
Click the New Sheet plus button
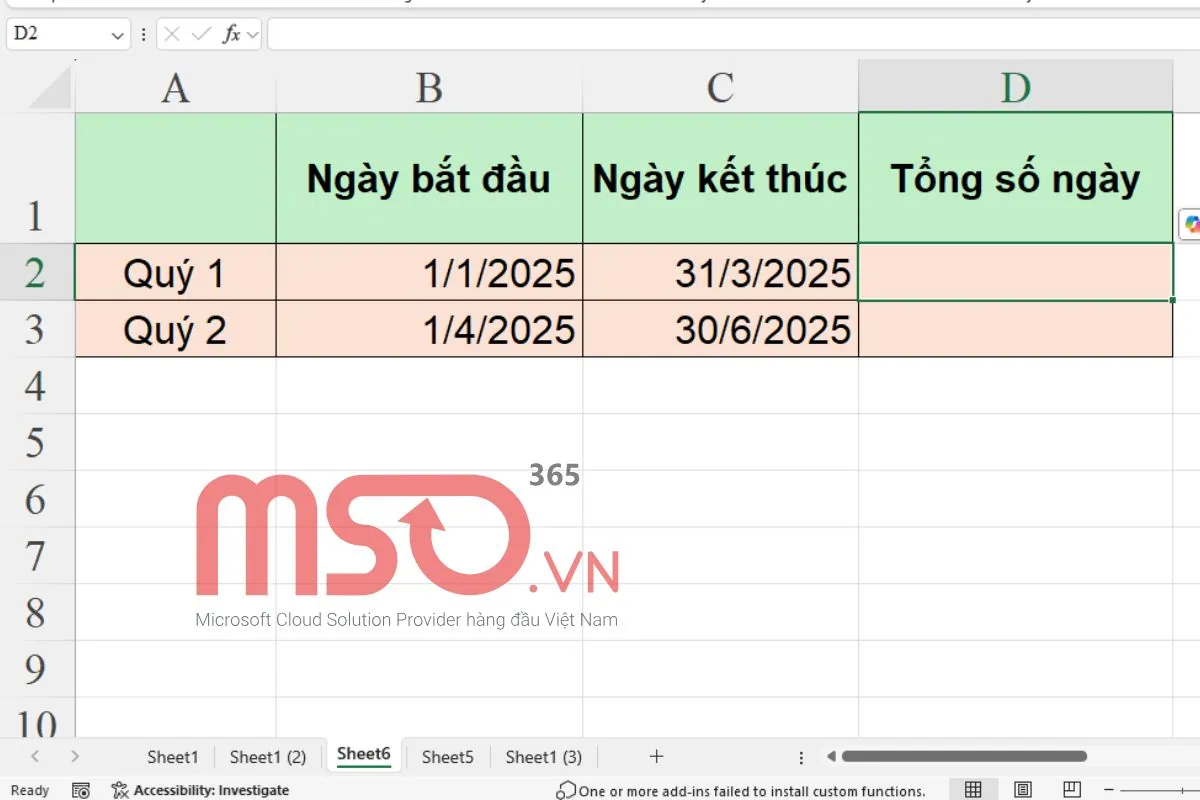(x=655, y=757)
